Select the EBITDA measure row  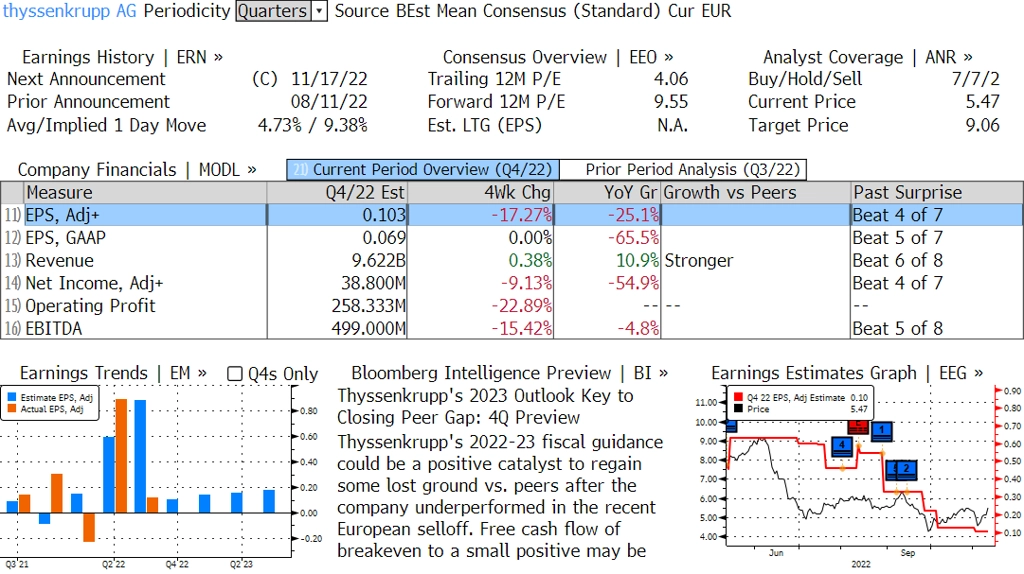click(x=512, y=328)
